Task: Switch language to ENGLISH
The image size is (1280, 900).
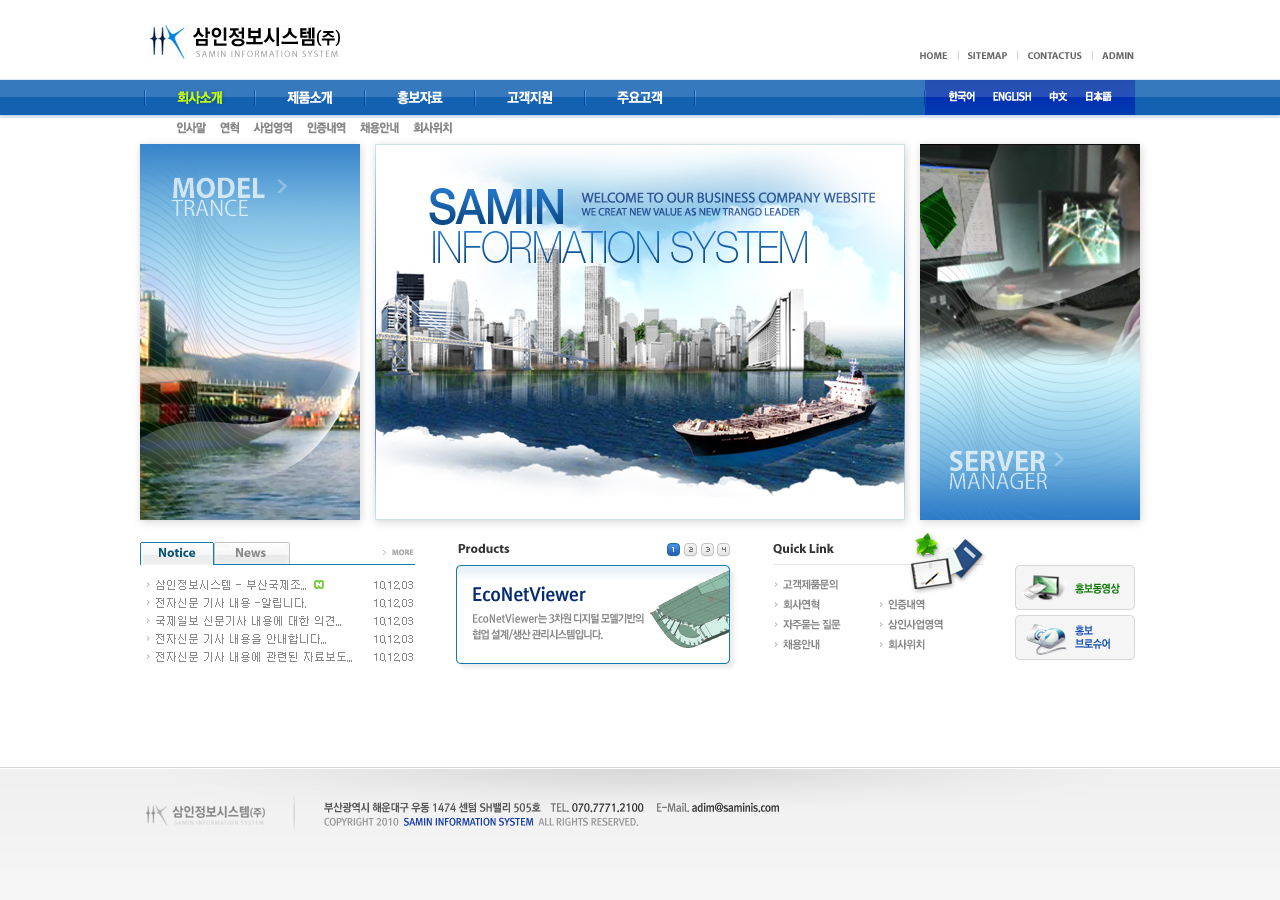Action: coord(1012,97)
